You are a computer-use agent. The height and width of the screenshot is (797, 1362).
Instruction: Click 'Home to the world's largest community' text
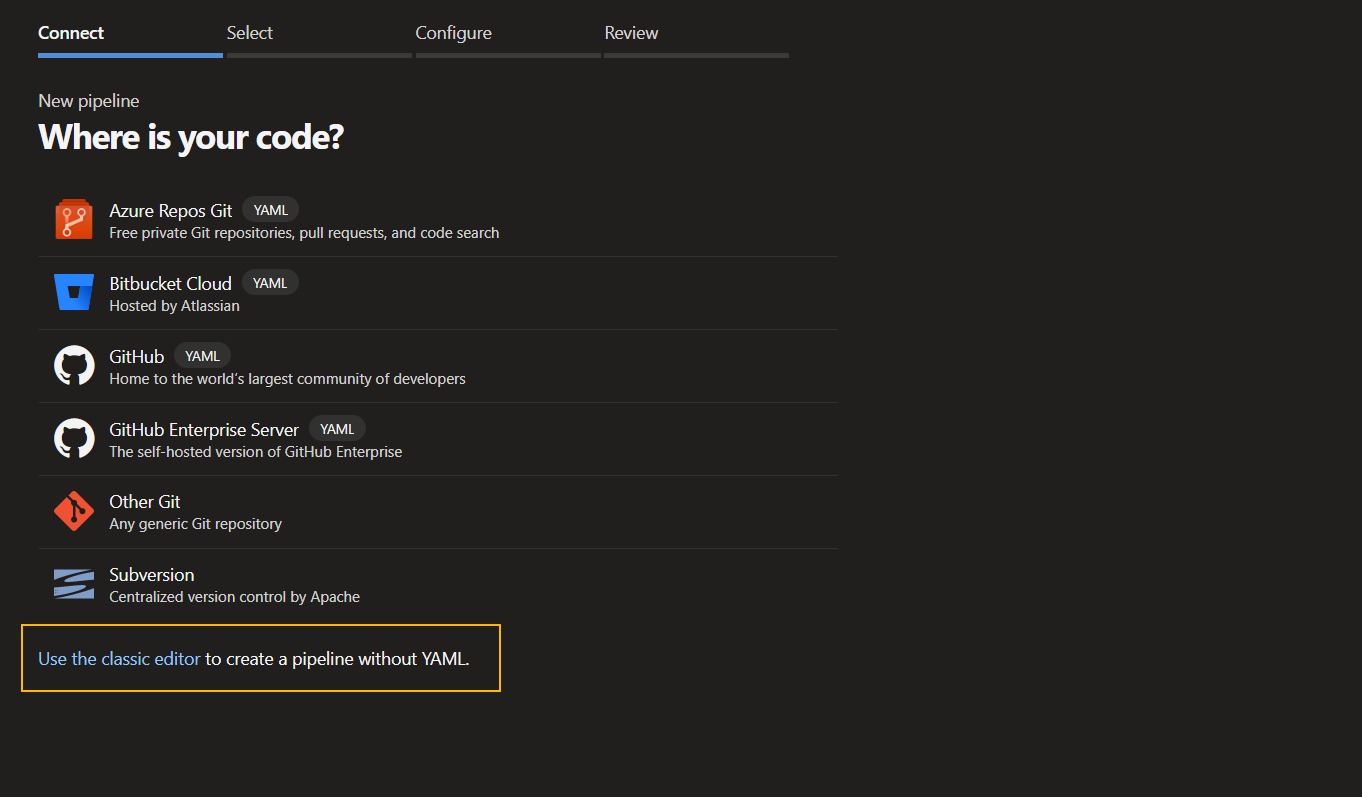pos(287,379)
